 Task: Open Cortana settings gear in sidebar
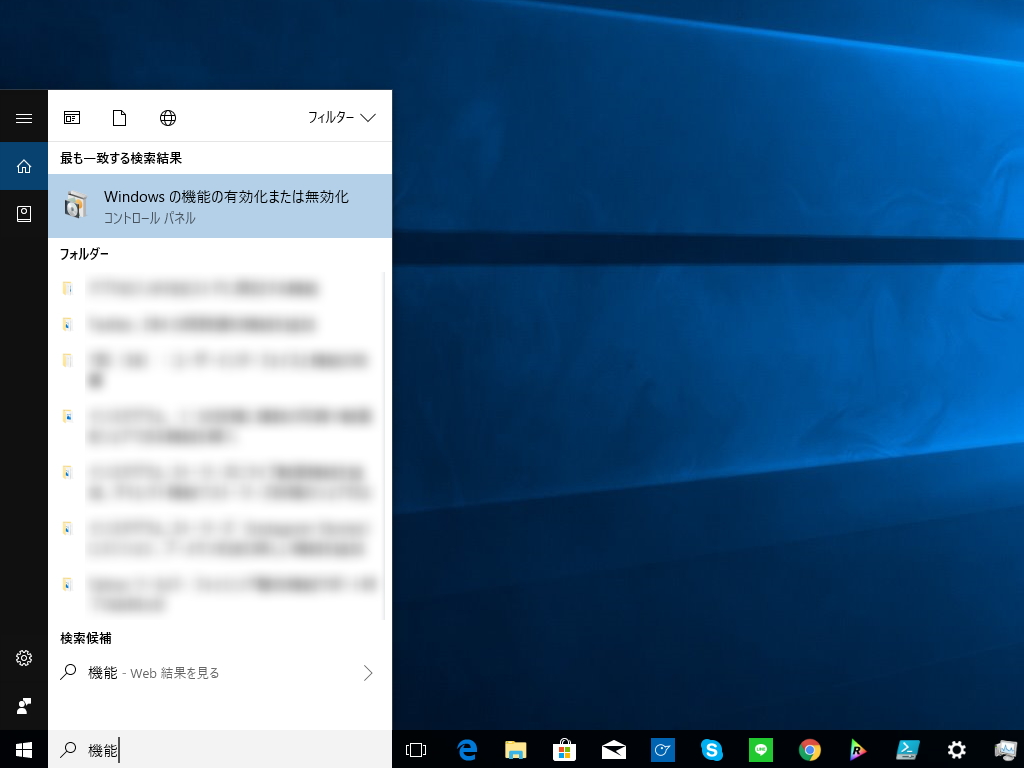point(23,658)
